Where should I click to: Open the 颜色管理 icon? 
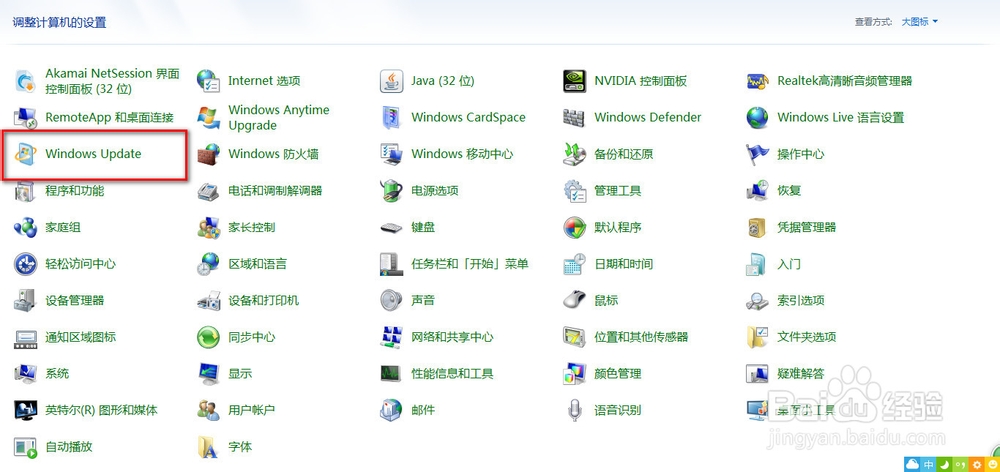575,373
